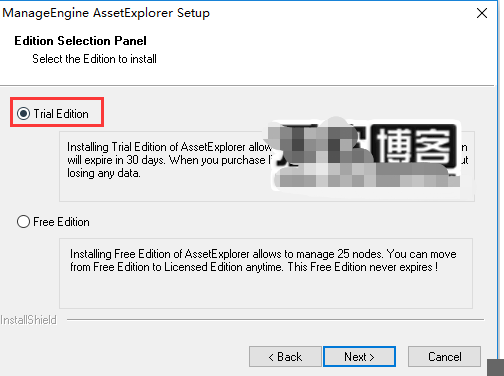Select the Trial Edition radio button
The height and width of the screenshot is (376, 504).
tap(23, 114)
